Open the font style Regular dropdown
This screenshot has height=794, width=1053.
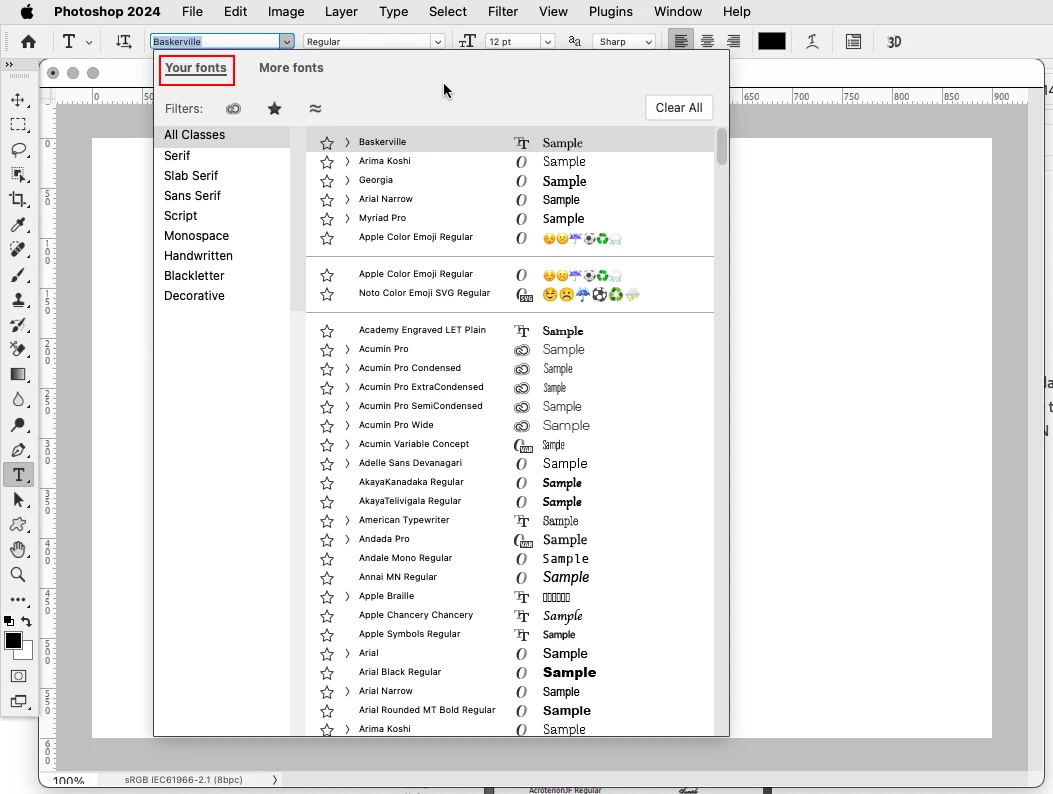coord(437,42)
